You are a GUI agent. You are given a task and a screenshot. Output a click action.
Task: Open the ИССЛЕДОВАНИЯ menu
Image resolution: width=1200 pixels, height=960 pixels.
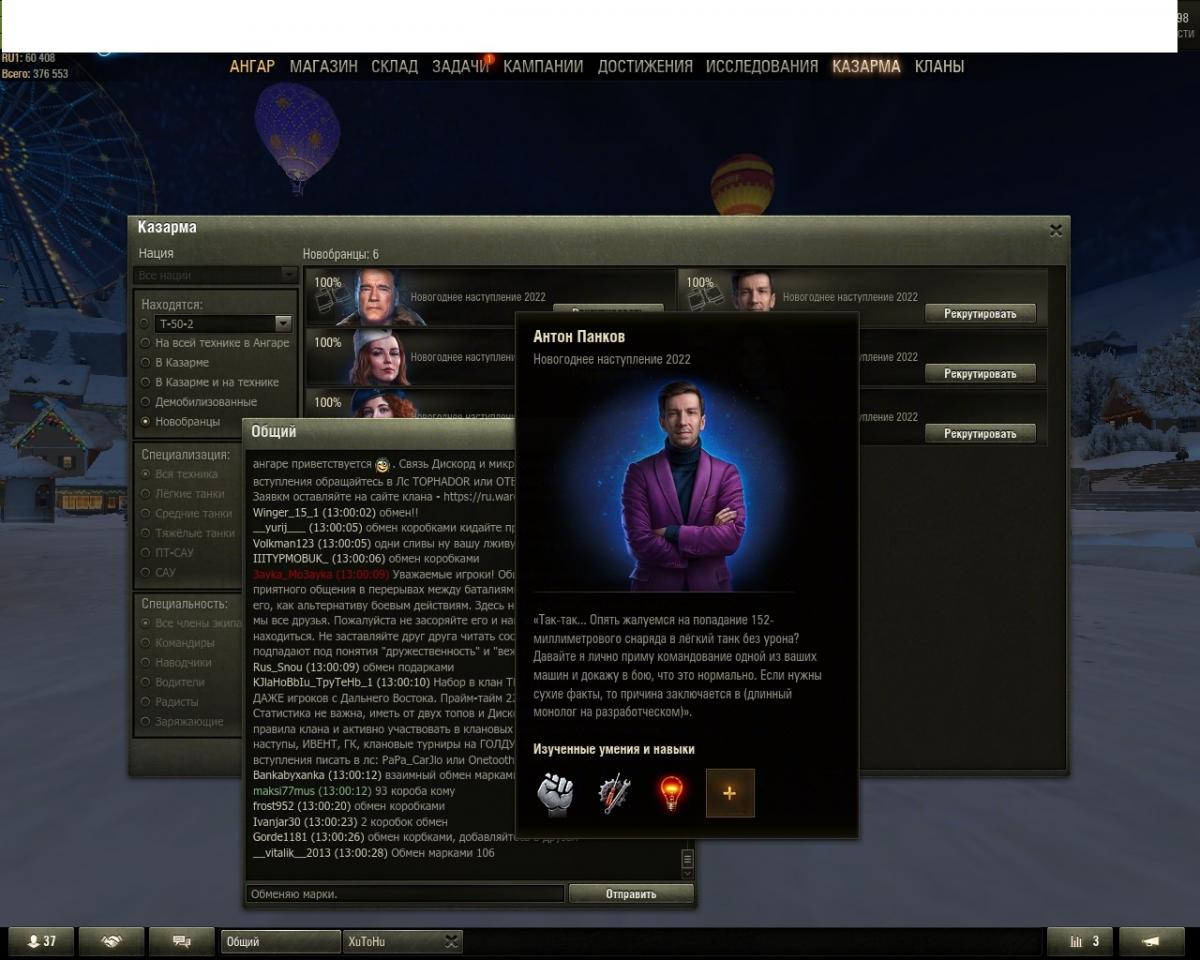(x=762, y=67)
